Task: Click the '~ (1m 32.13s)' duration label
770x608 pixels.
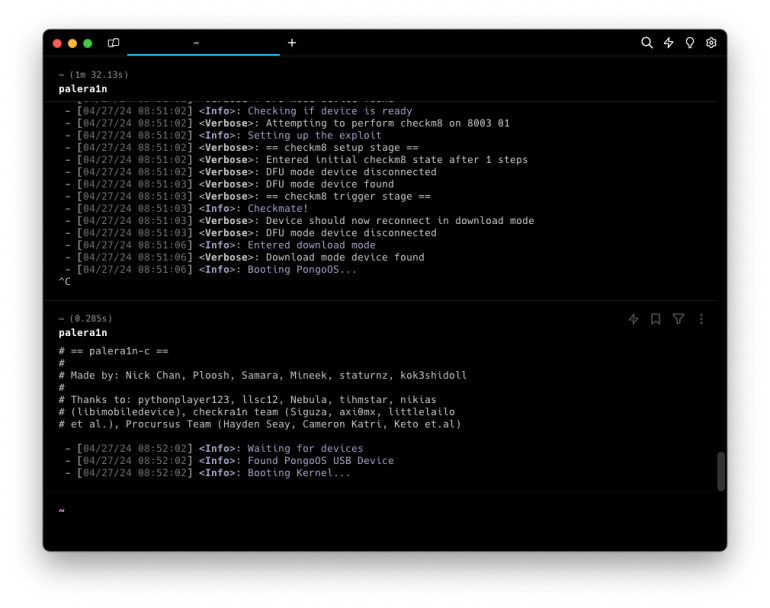Action: (x=93, y=75)
